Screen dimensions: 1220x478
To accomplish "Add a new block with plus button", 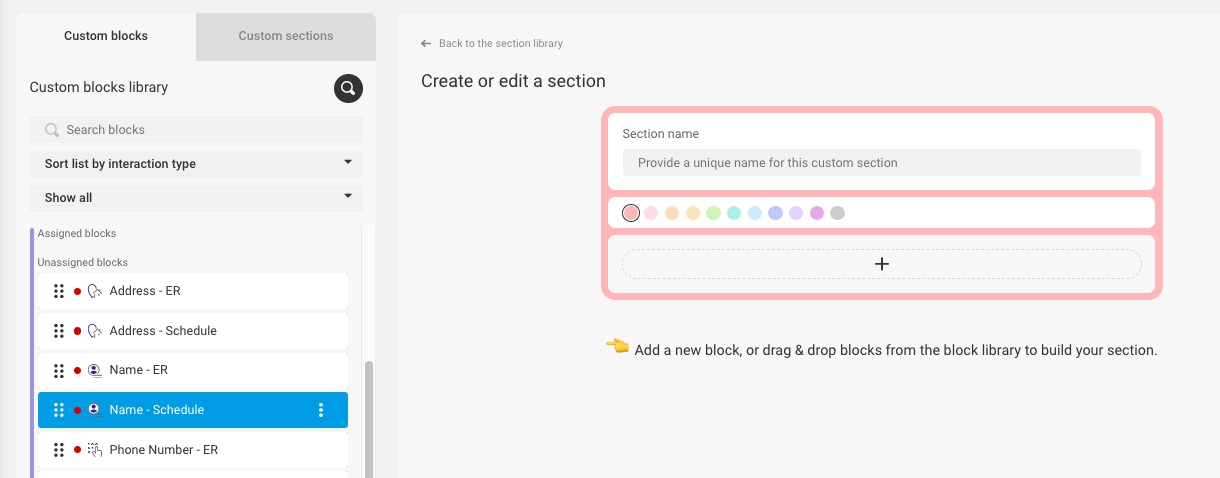I will click(882, 264).
